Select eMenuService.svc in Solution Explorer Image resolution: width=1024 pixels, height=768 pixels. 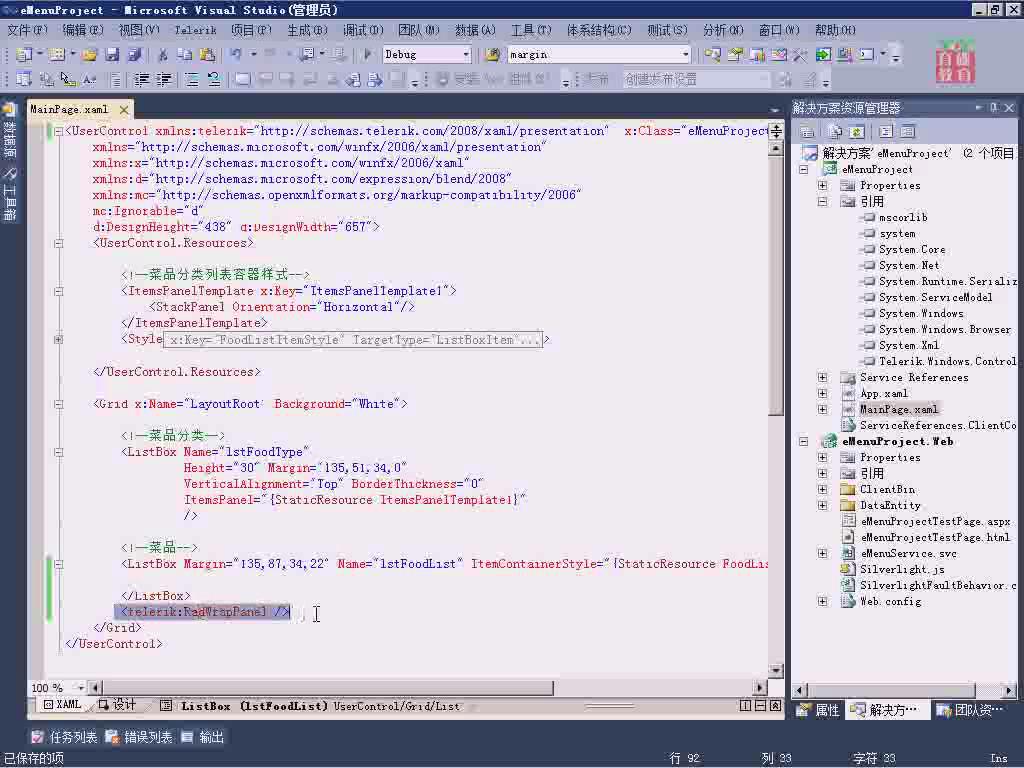pyautogui.click(x=908, y=554)
